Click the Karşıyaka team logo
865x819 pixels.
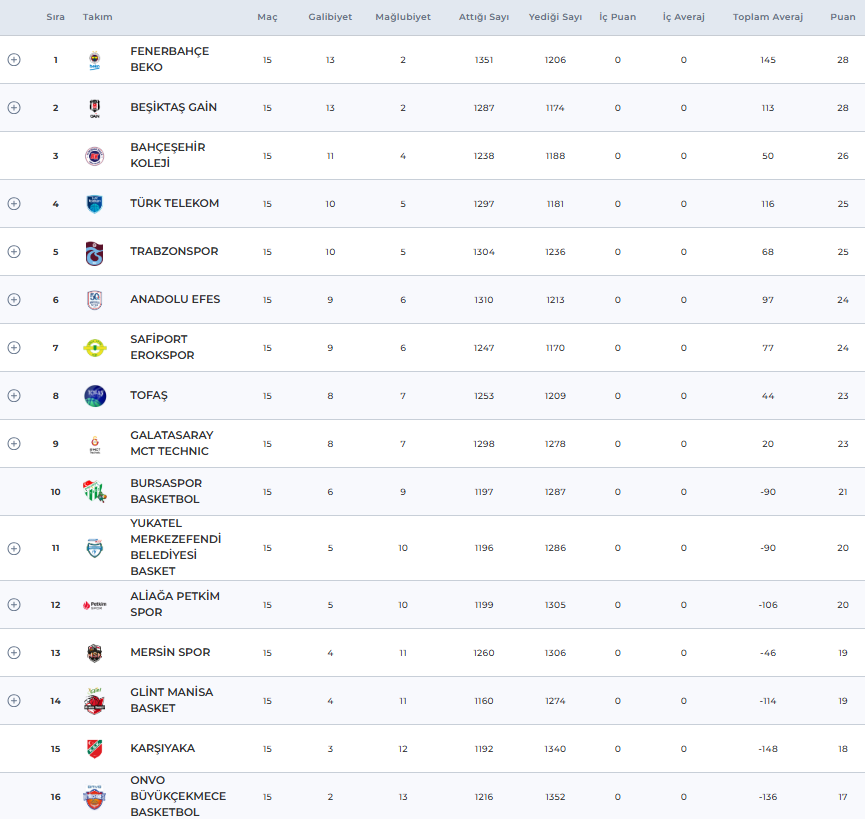click(94, 749)
